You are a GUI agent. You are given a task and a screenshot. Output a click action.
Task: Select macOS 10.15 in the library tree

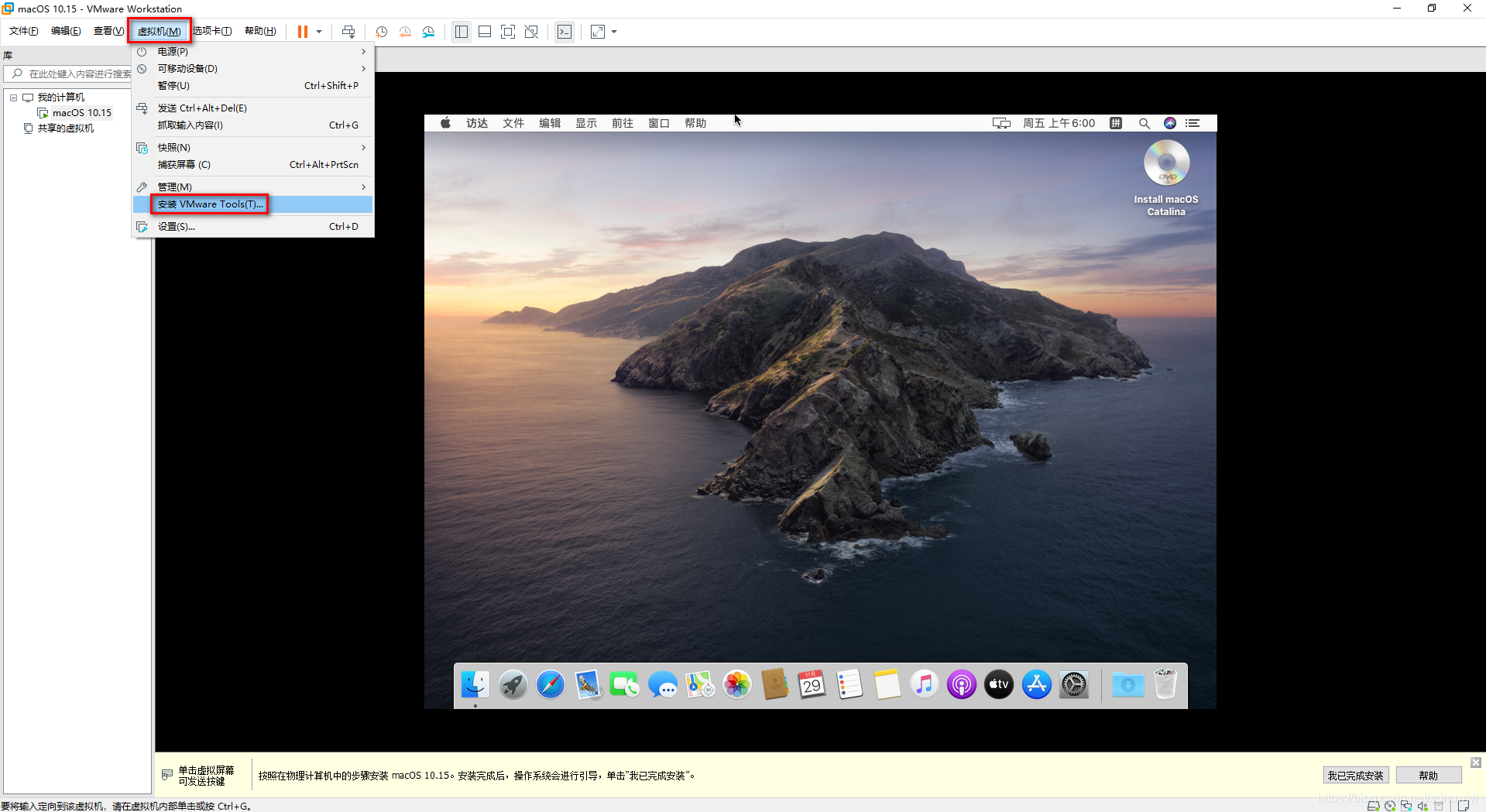81,113
